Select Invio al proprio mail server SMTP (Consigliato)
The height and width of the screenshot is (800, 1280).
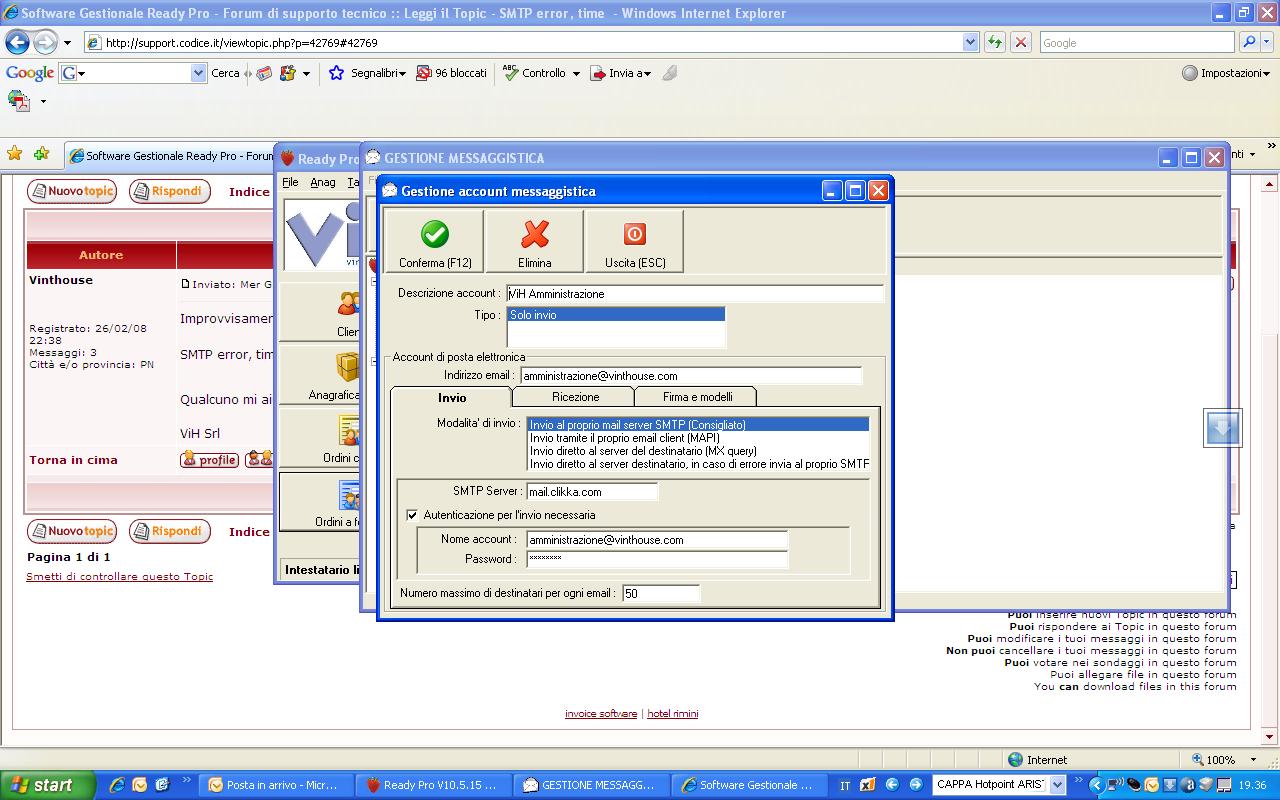[x=698, y=425]
